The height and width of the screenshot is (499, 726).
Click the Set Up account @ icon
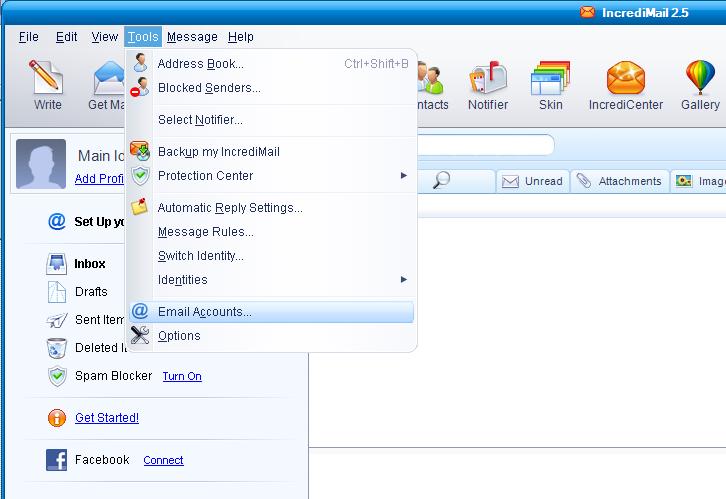[57, 221]
